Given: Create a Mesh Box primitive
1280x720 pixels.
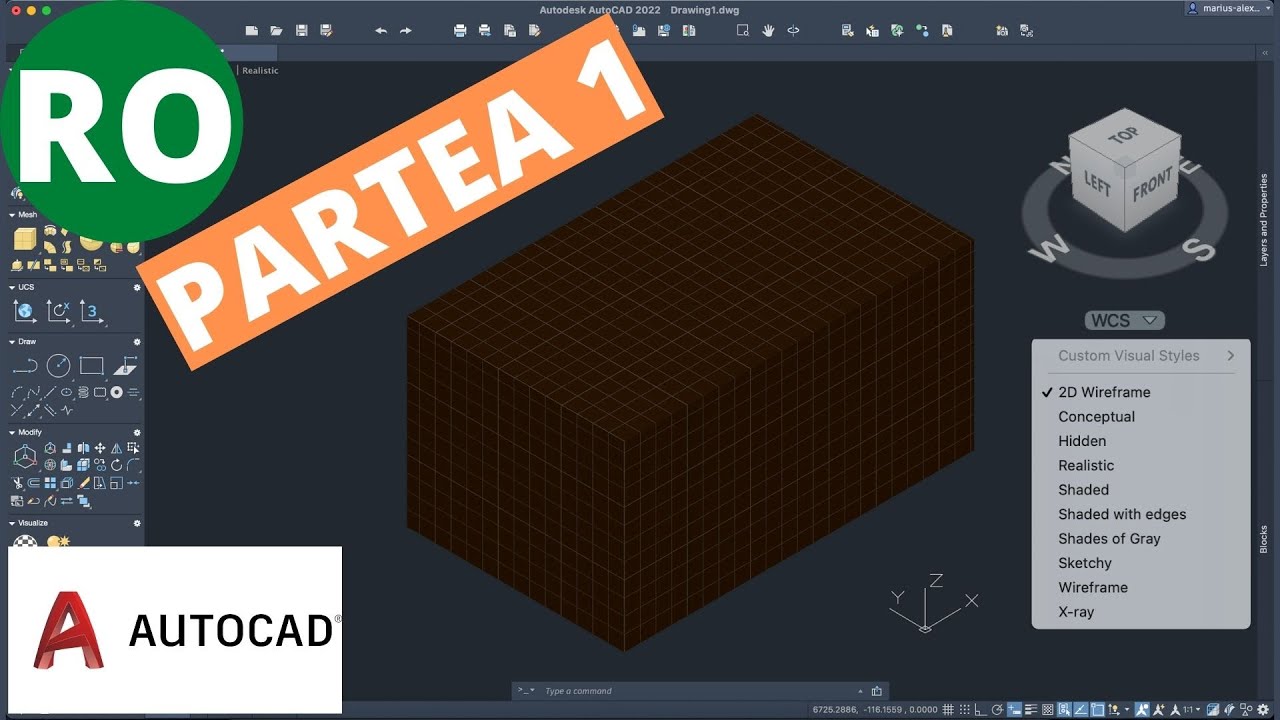Looking at the screenshot, I should click(x=24, y=240).
